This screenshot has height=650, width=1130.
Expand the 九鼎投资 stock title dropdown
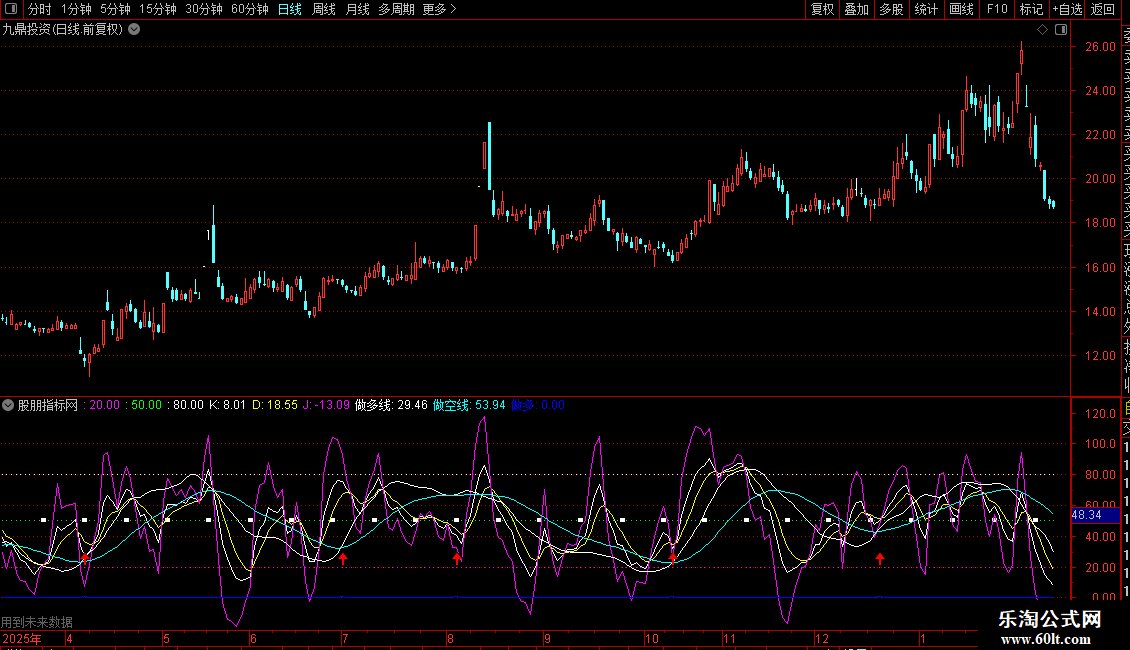(134, 29)
